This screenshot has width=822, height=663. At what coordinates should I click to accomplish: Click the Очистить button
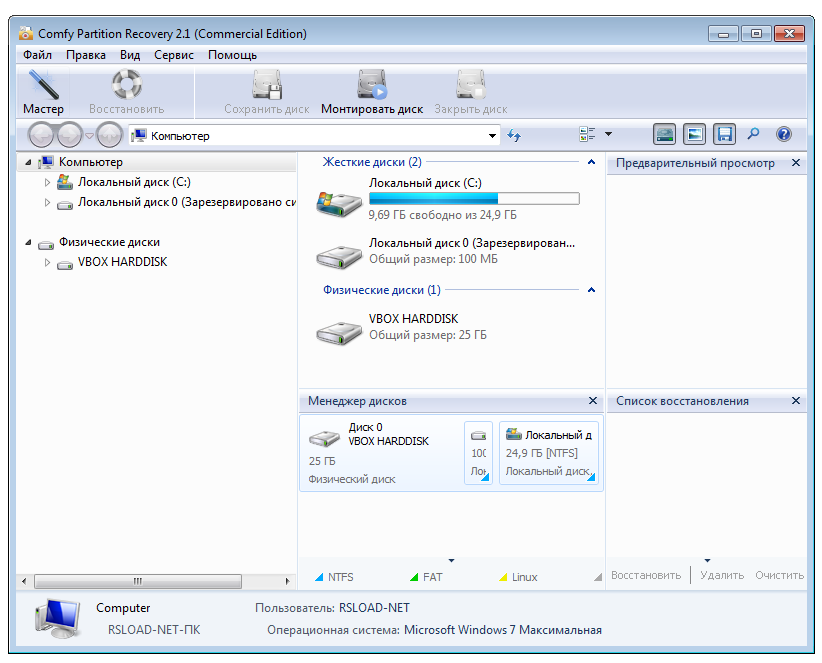click(x=779, y=575)
